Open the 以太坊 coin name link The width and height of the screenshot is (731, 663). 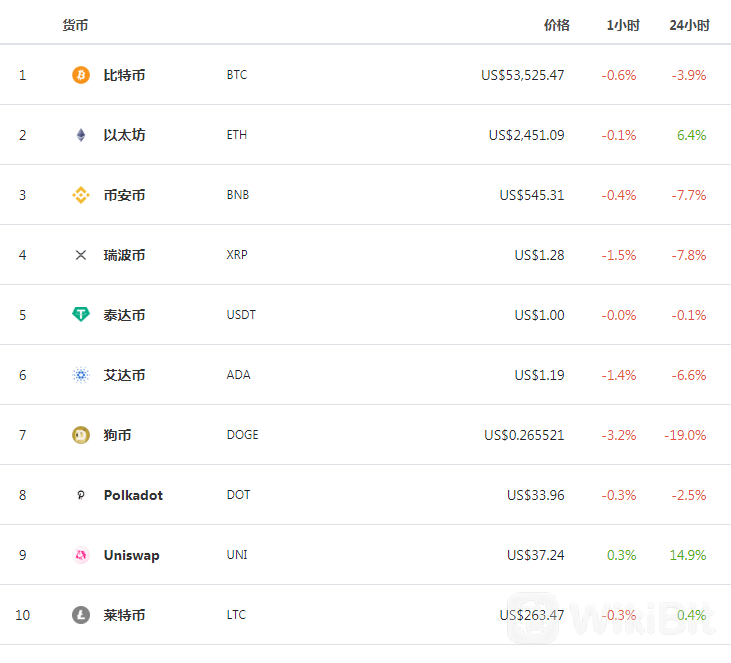click(124, 135)
